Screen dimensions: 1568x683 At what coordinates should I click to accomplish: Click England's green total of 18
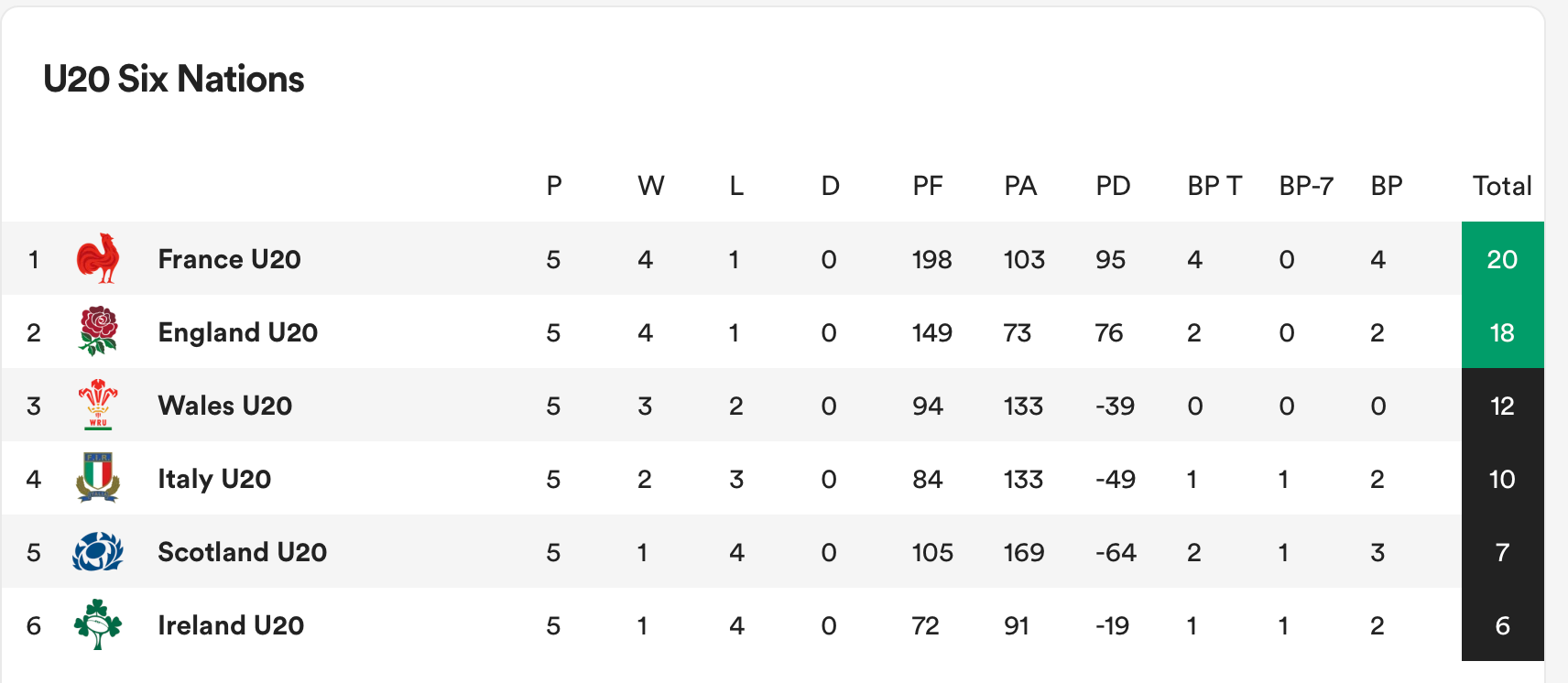coord(1502,332)
